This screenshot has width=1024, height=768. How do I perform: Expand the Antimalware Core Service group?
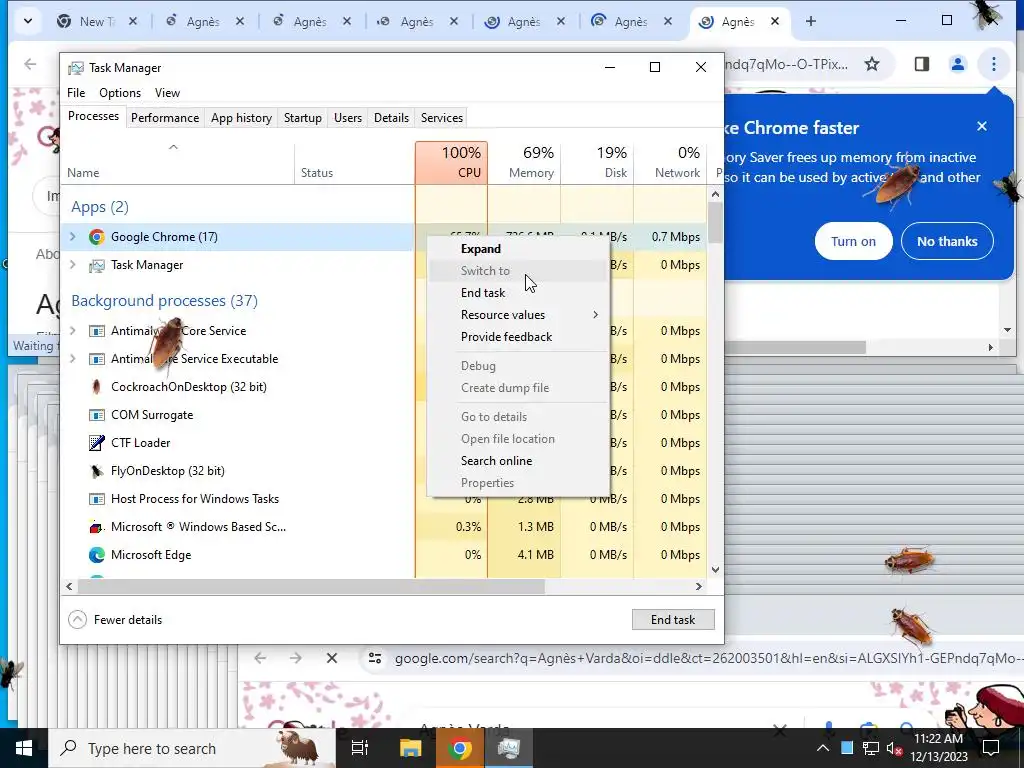72,331
